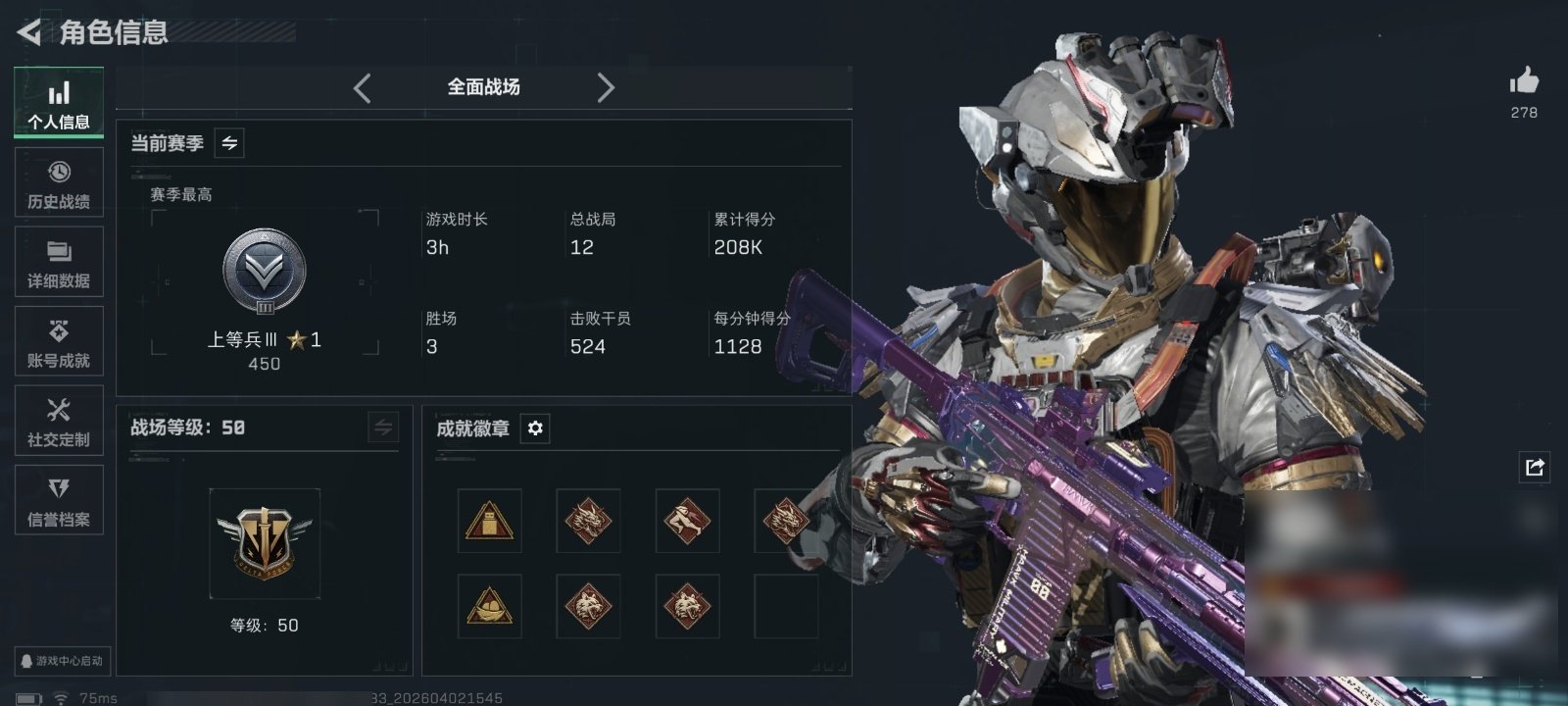Screen dimensions: 1568x706
Task: Open 信誉档案 reputation section
Action: click(x=59, y=500)
